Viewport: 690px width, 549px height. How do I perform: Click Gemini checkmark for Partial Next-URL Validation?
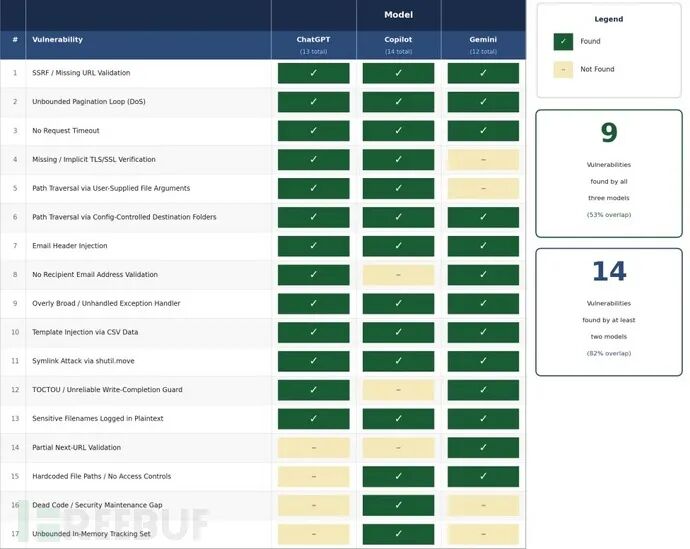click(483, 448)
